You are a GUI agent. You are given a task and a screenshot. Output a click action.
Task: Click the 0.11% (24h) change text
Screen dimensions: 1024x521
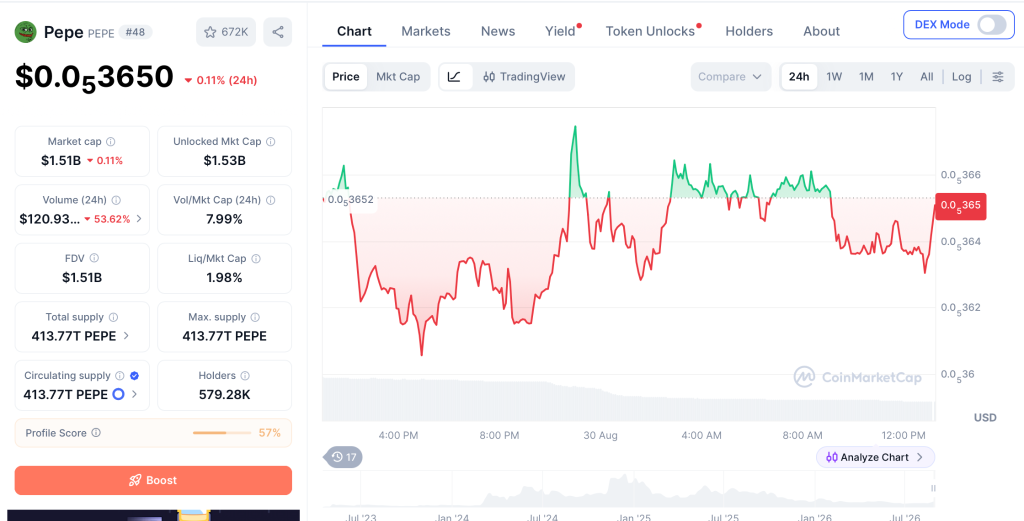[x=227, y=80]
